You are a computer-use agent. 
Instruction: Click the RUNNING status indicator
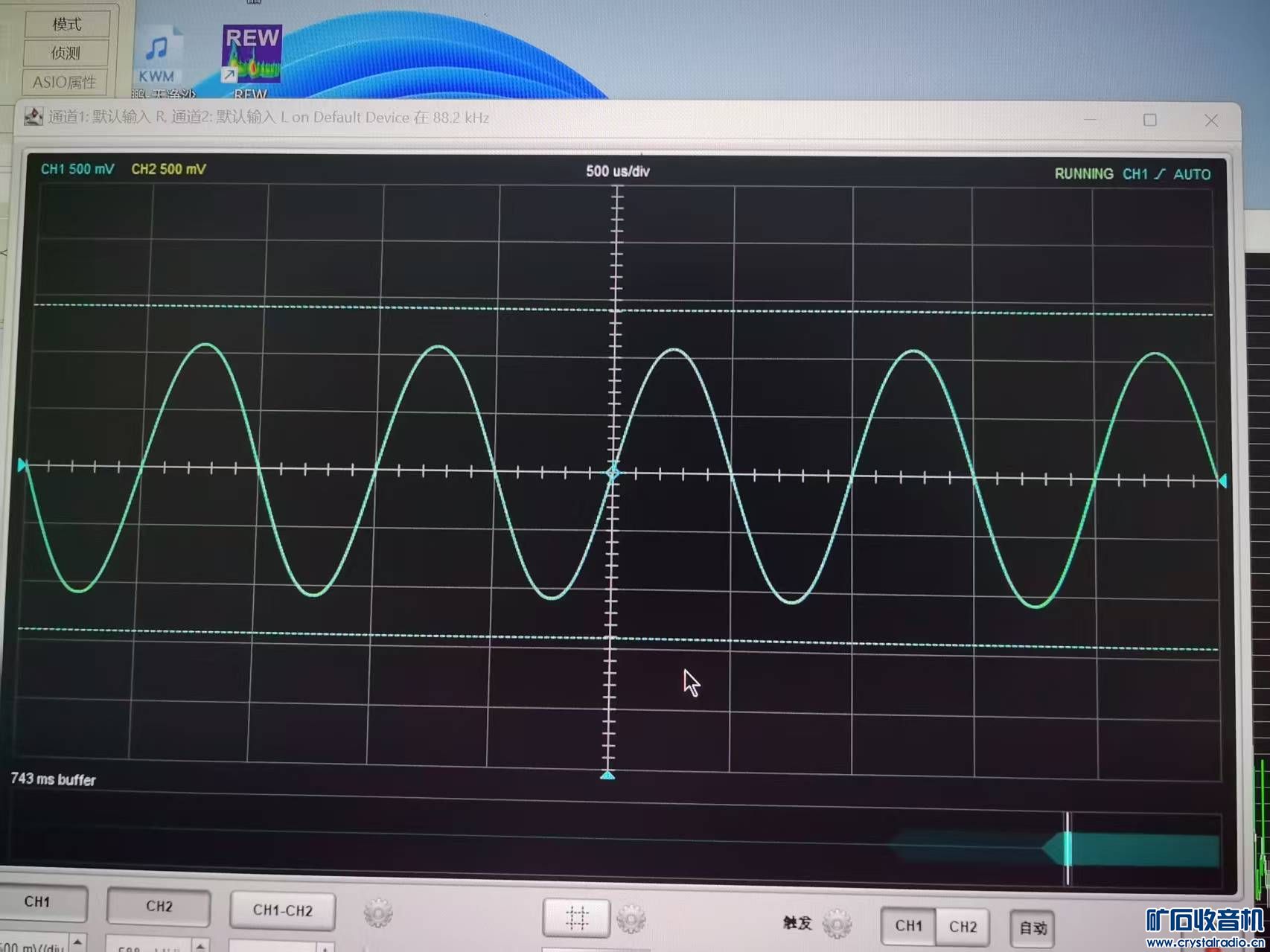(1084, 173)
